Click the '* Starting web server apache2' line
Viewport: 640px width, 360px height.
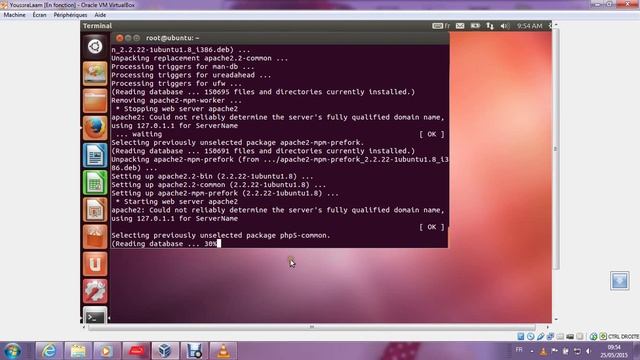pos(177,202)
